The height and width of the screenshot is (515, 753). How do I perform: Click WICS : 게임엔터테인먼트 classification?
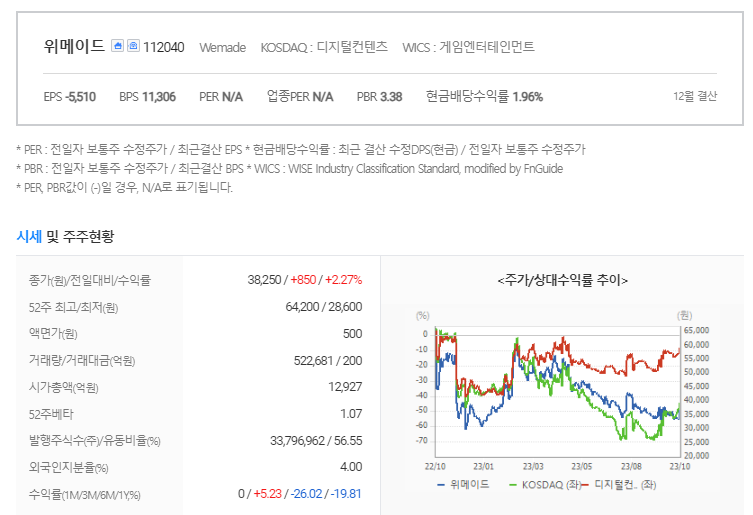point(468,47)
